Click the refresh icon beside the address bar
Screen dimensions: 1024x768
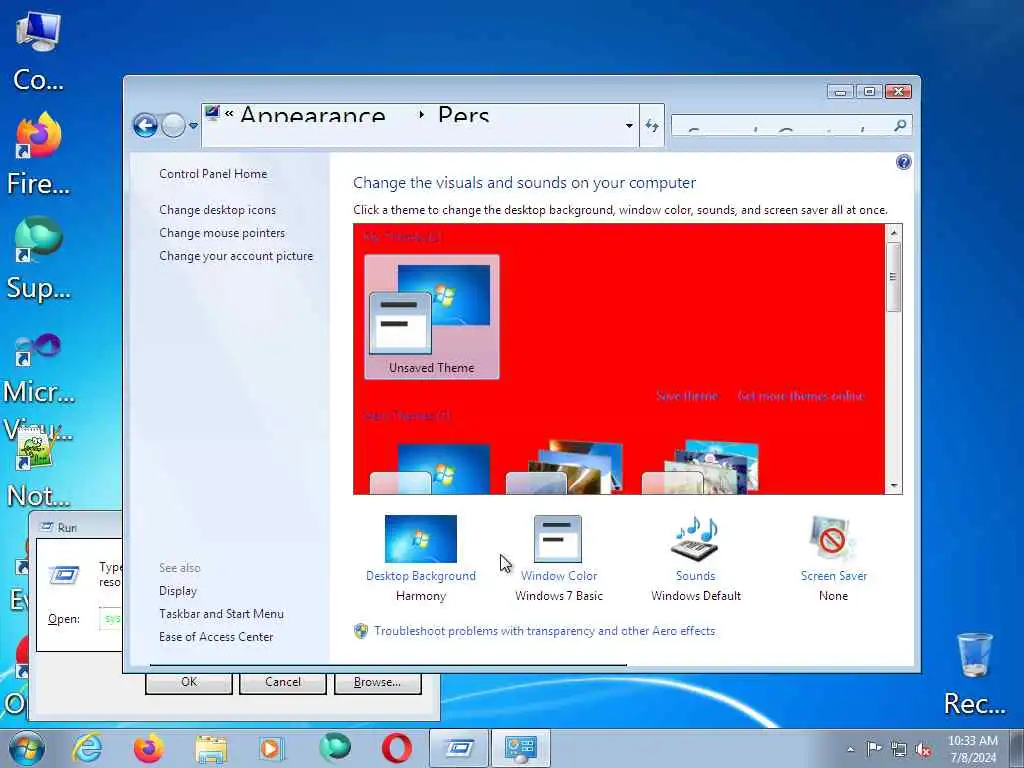tap(652, 125)
